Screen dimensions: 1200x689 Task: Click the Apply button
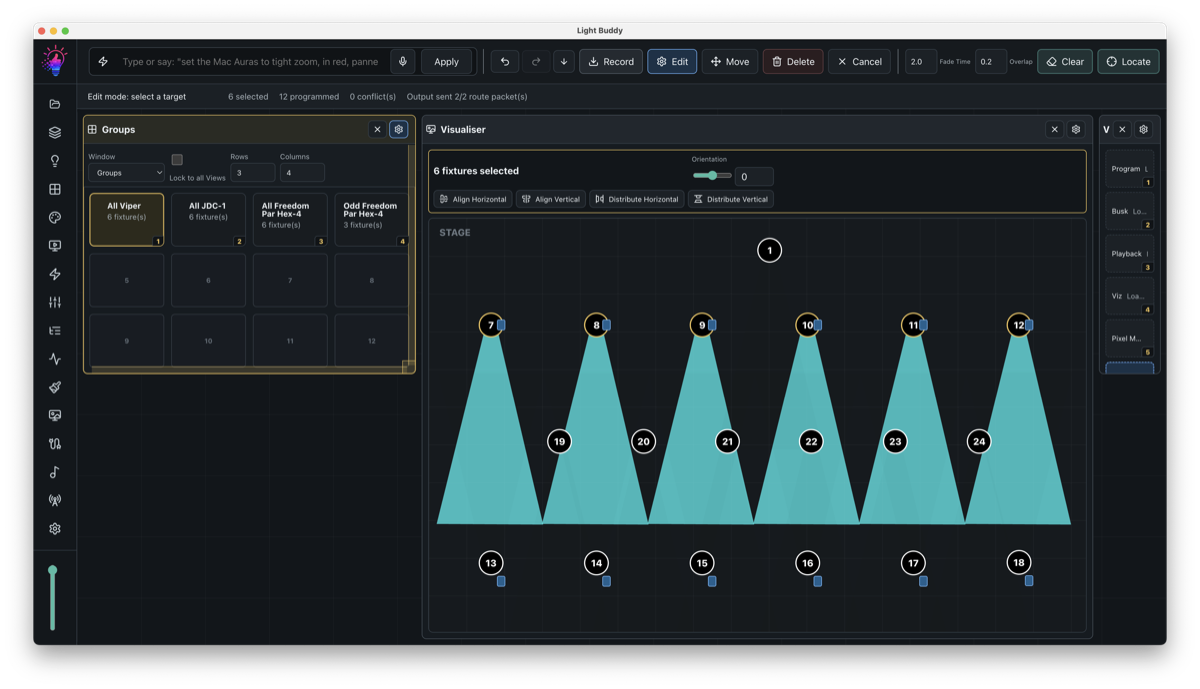(446, 61)
